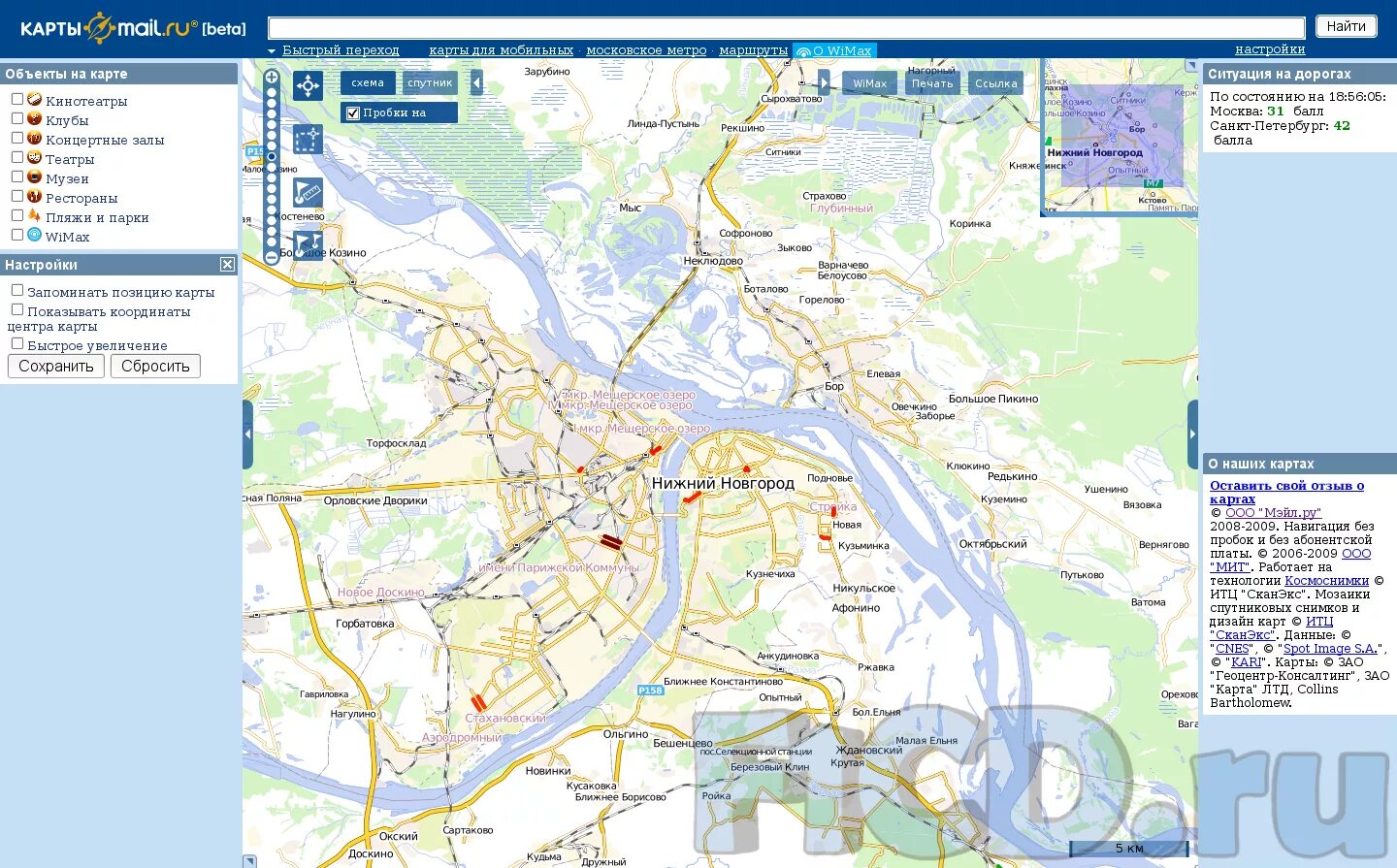This screenshot has height=868, width=1397.
Task: Click the Кинотеатры film reel icon
Action: 34,99
